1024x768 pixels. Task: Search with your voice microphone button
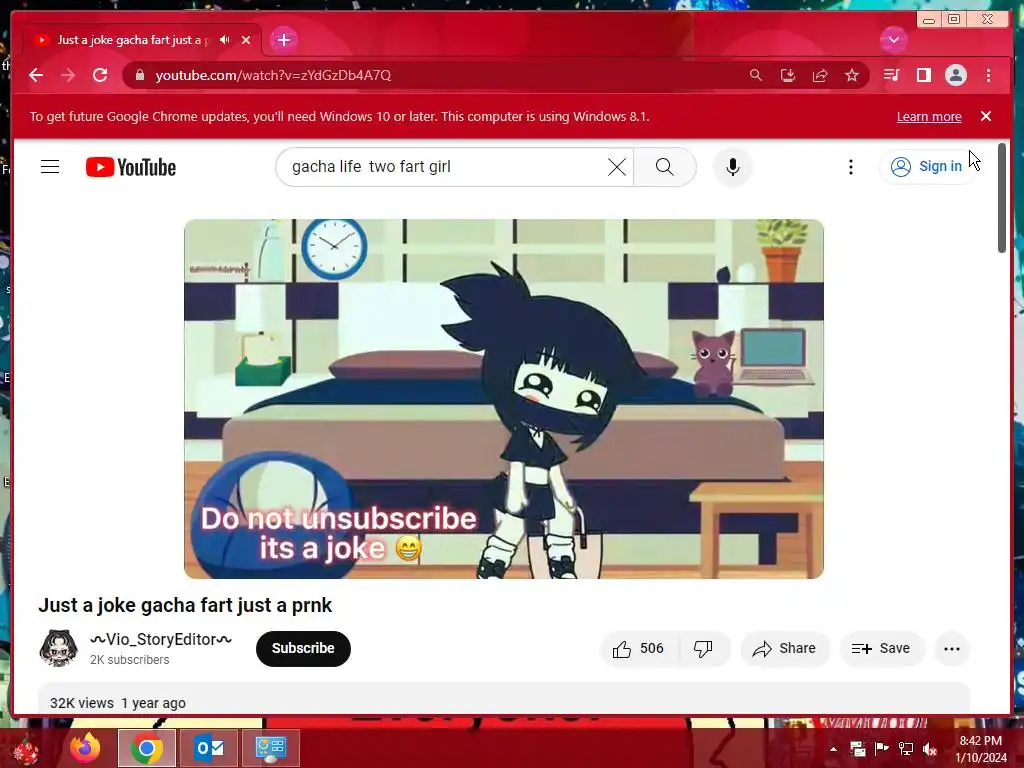733,167
